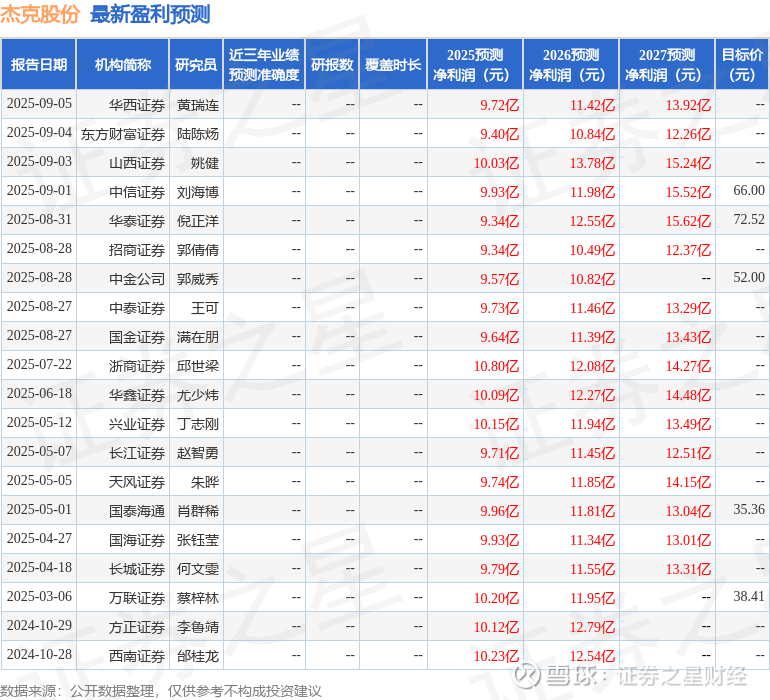770x700 pixels.
Task: Click researcher name 刘海博
Action: (x=198, y=192)
